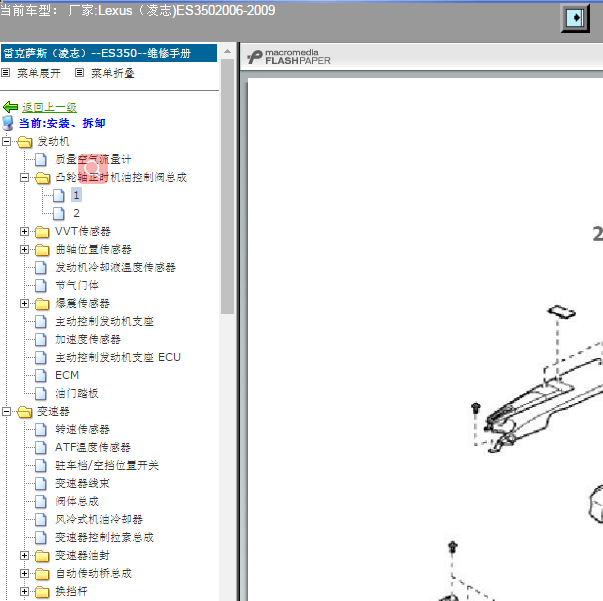Screen dimensions: 603x601
Task: Open 节气门体 page
Action: click(77, 286)
